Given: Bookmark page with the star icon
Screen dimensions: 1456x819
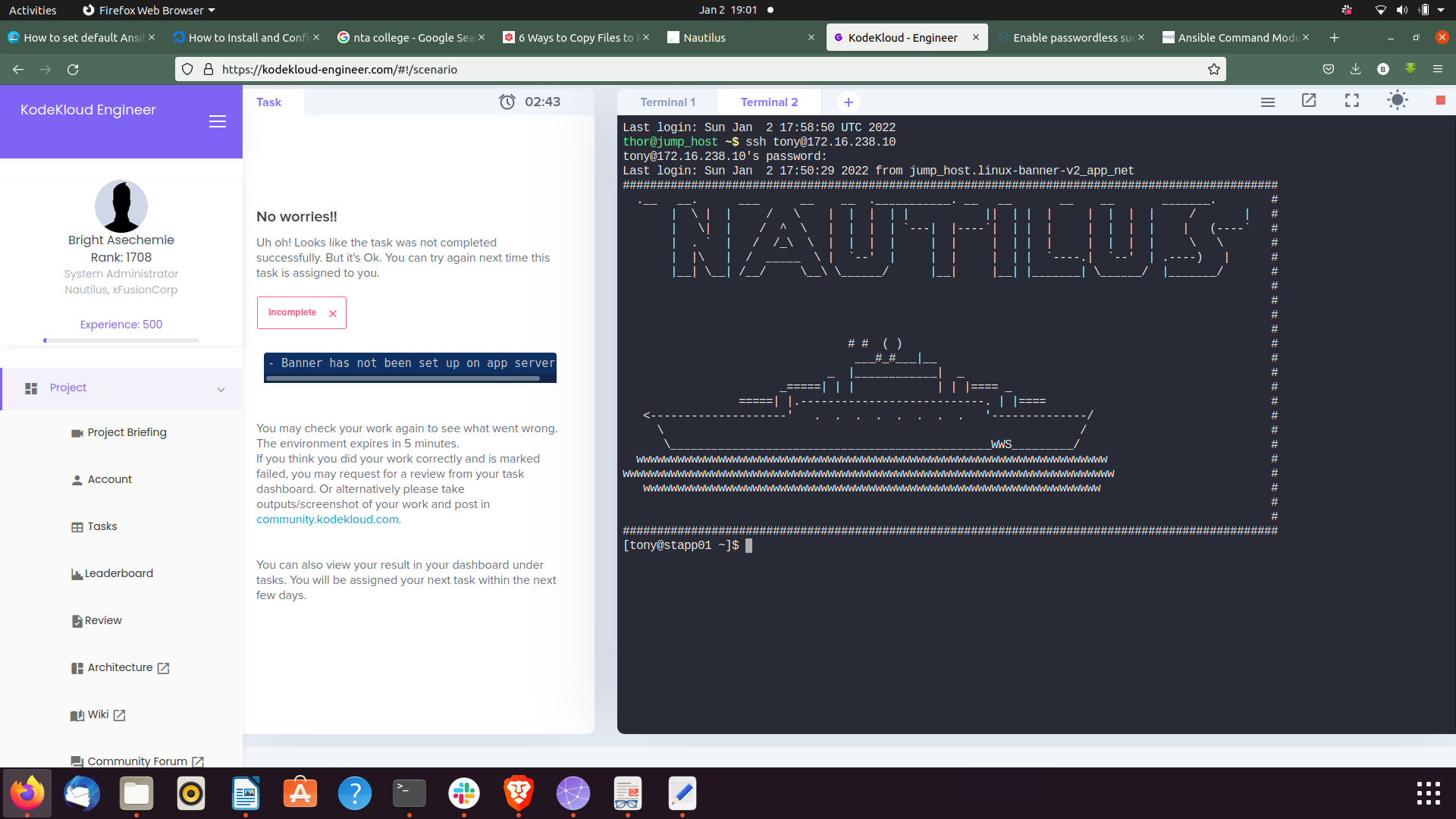Looking at the screenshot, I should tap(1214, 70).
